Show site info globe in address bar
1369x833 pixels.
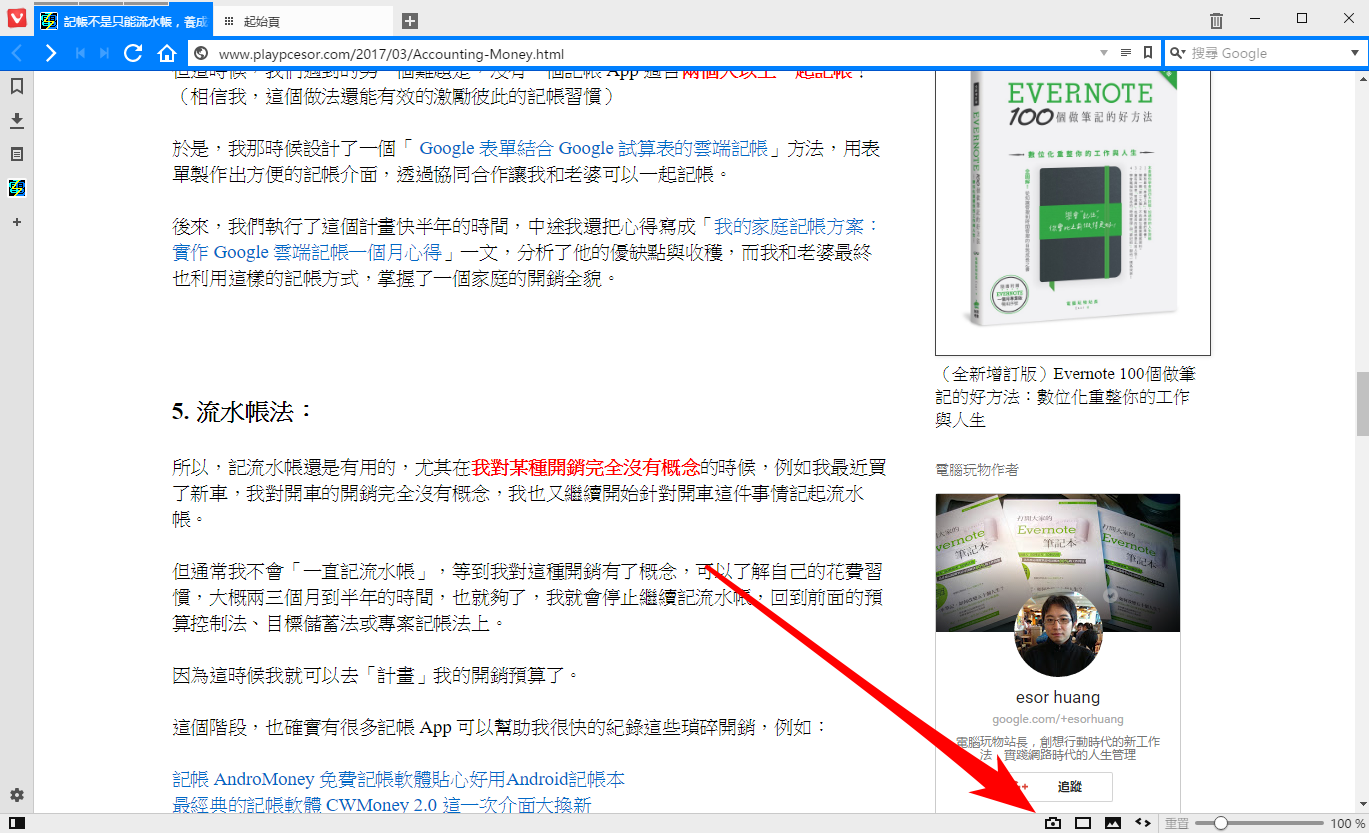(201, 54)
